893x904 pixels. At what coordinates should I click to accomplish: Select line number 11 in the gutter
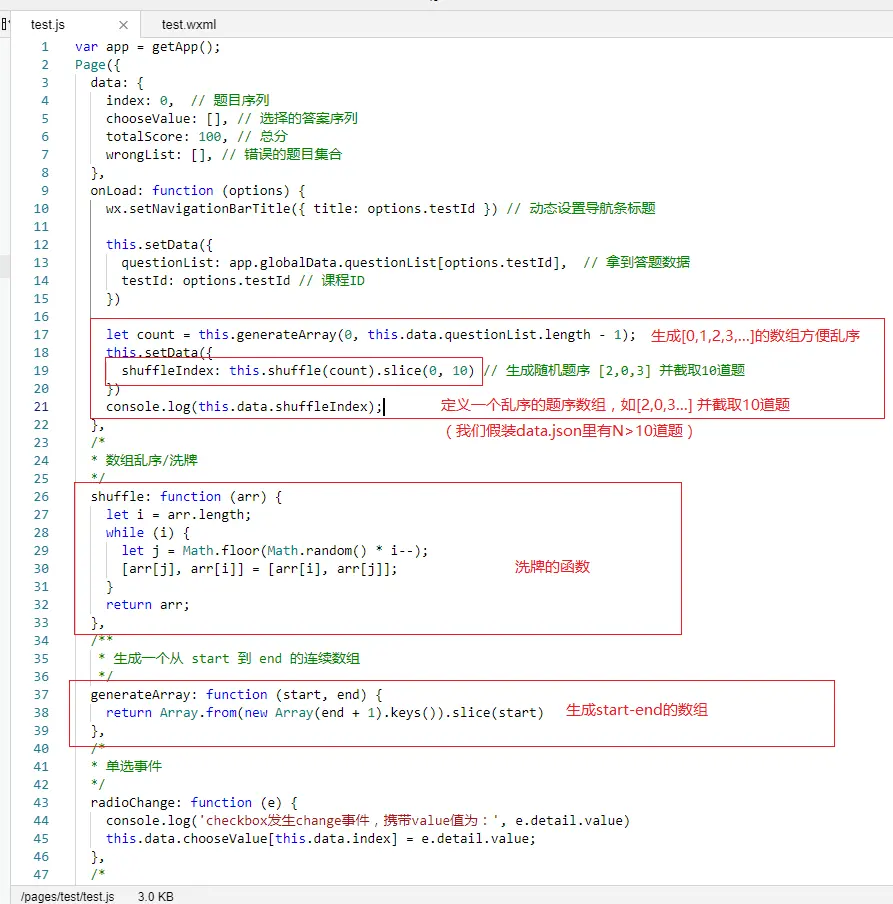[x=41, y=227]
